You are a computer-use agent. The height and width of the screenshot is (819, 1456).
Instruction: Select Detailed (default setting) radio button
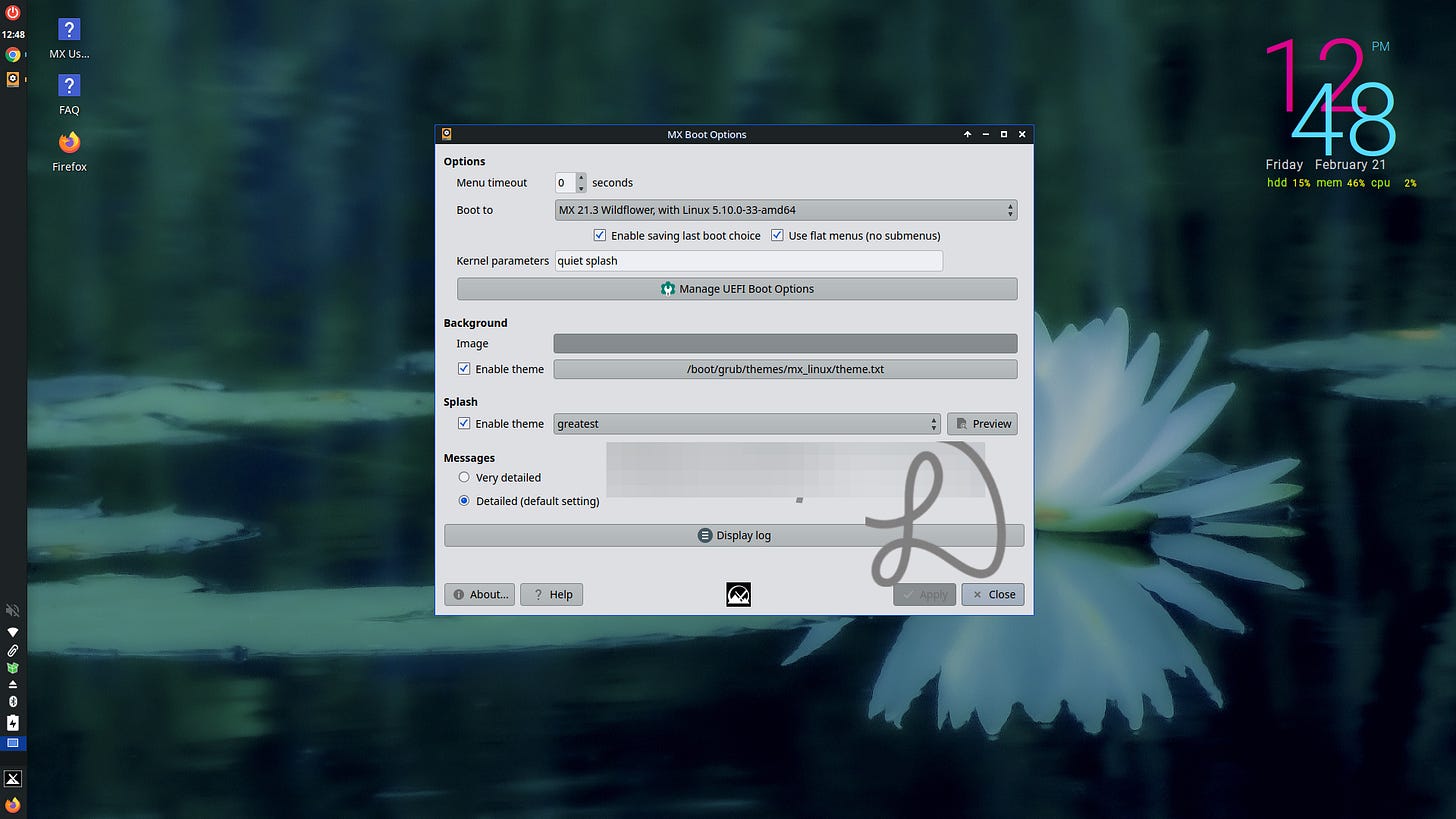coord(464,501)
